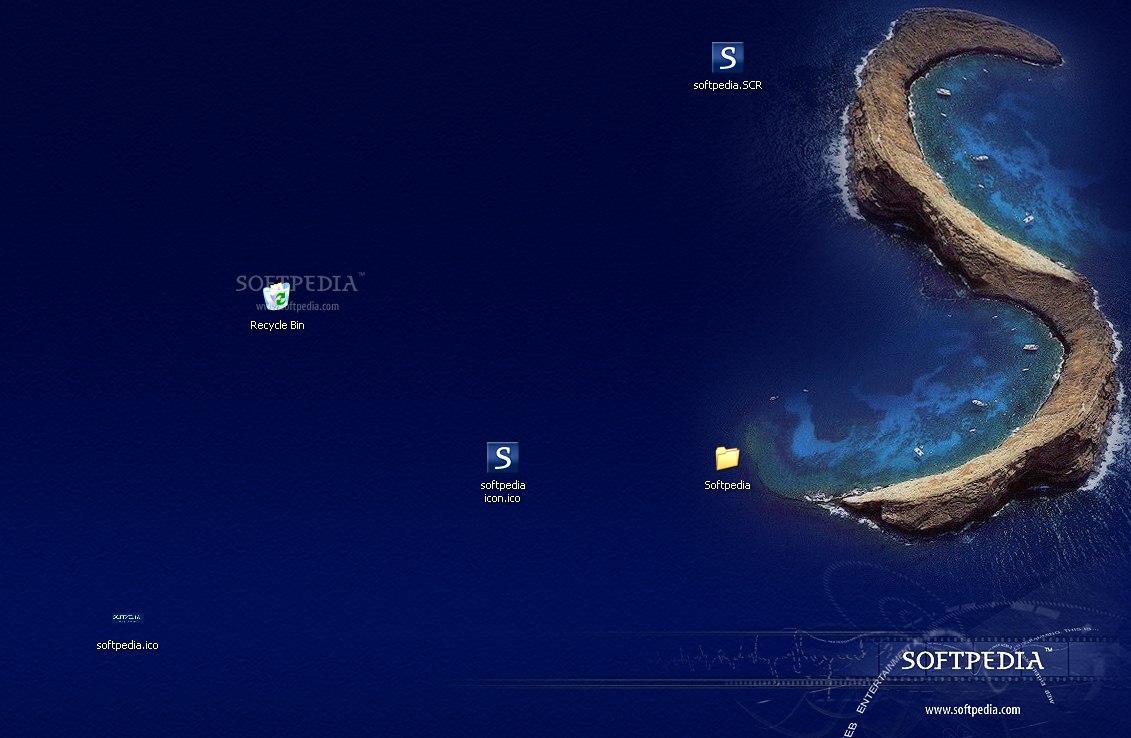The height and width of the screenshot is (738, 1131).
Task: Click the 'softpedia.ico' label text
Action: tap(127, 646)
